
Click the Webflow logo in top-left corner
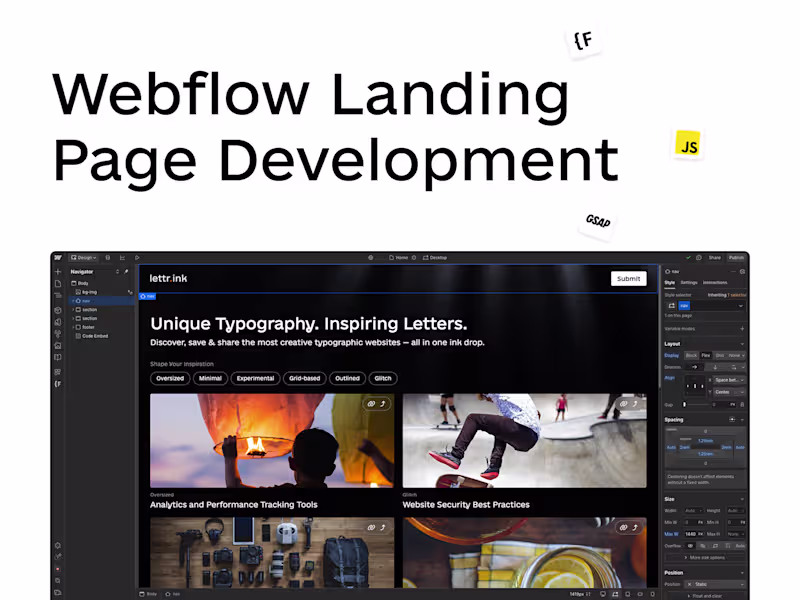click(x=58, y=258)
